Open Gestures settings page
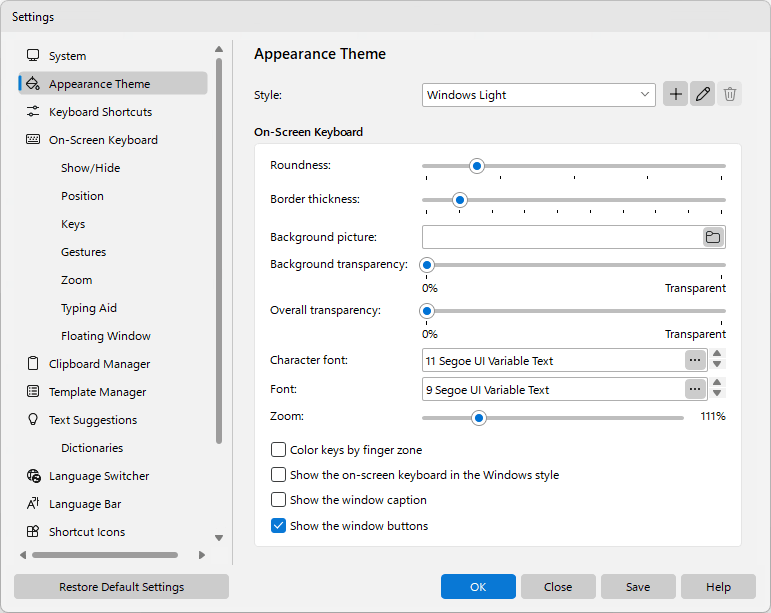This screenshot has height=613, width=771. tap(83, 252)
